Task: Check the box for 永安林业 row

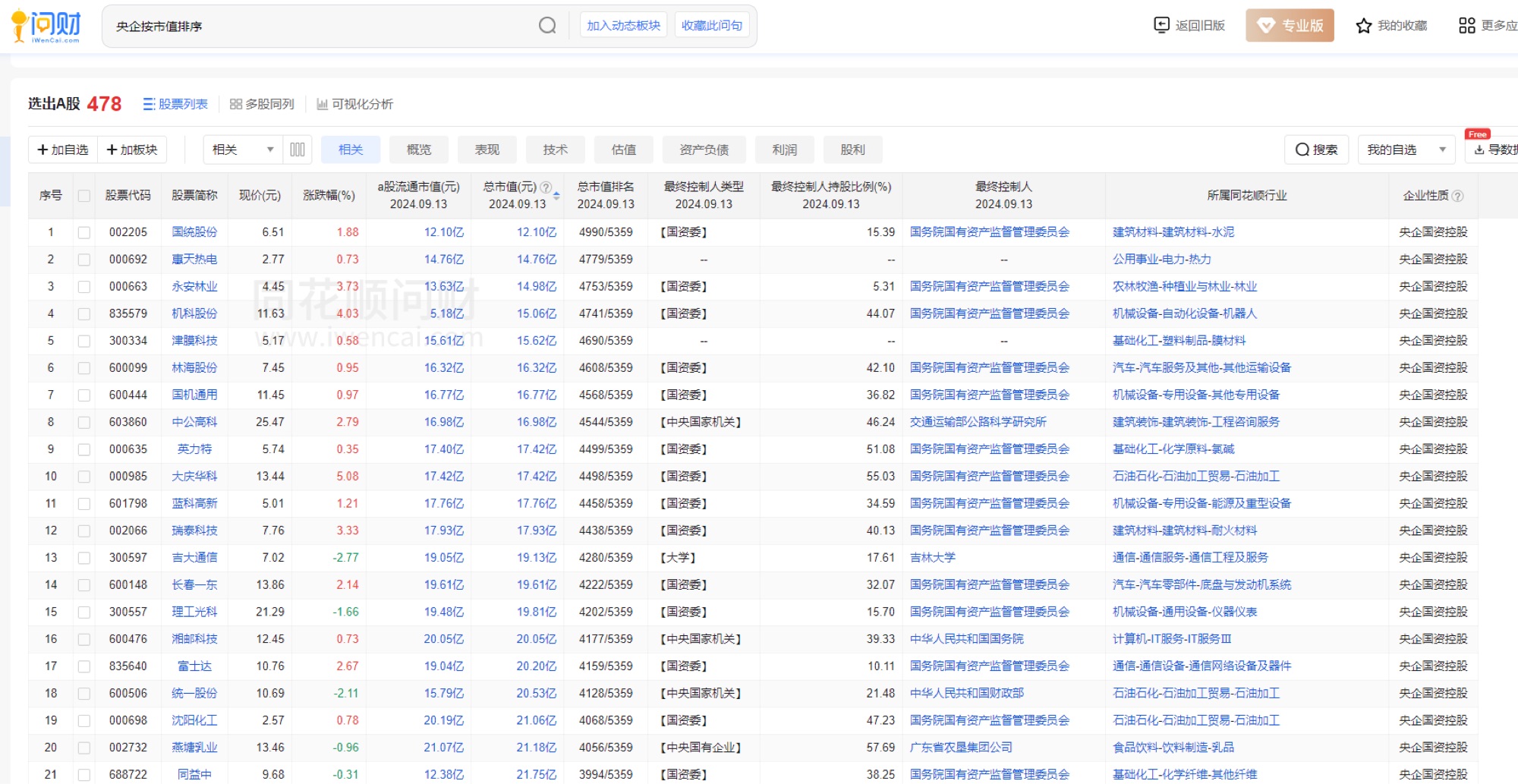Action: pyautogui.click(x=84, y=287)
